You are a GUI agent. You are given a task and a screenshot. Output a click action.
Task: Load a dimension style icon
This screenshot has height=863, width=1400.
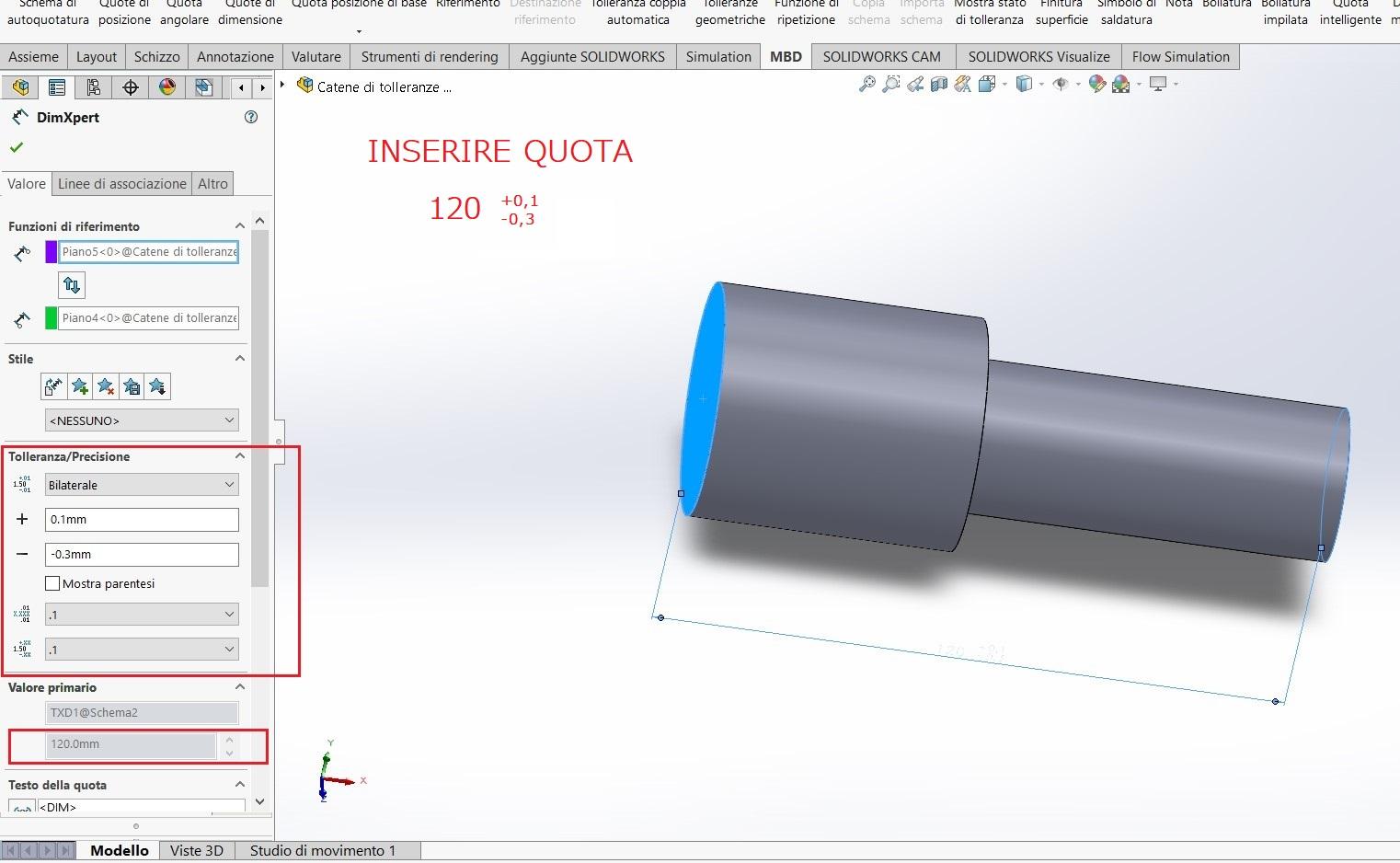coord(158,386)
